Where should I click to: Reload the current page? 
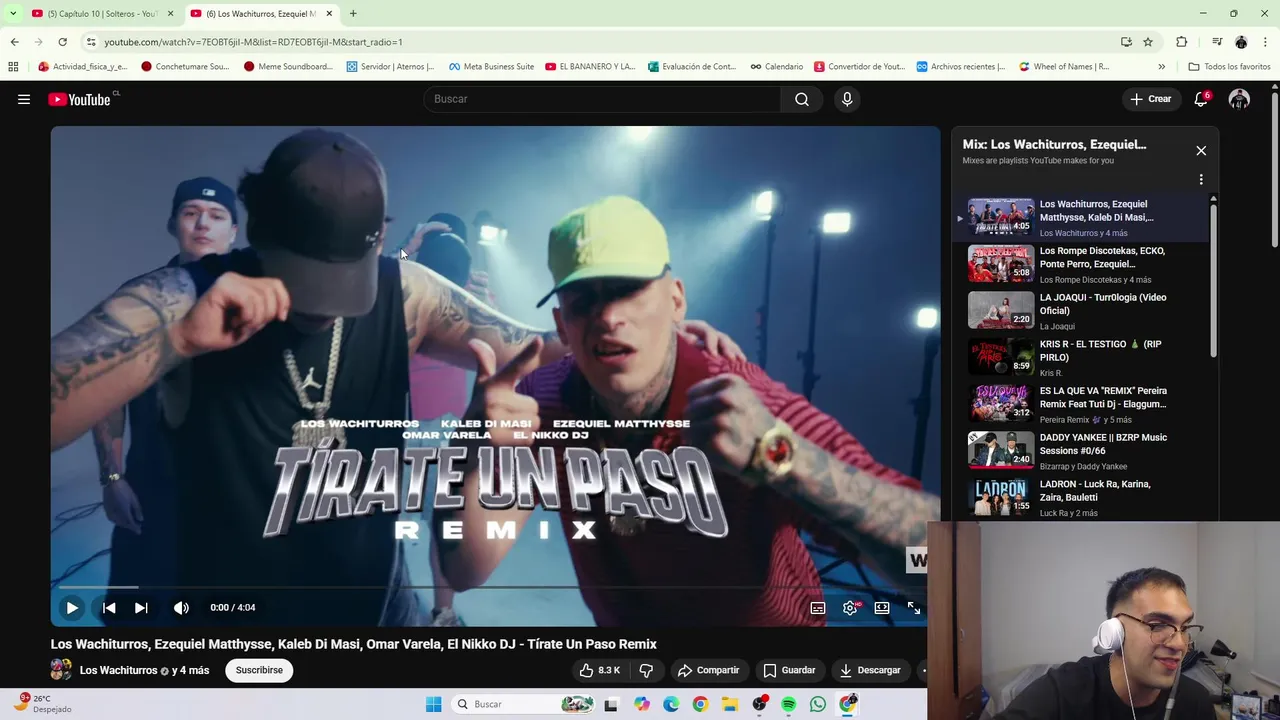point(62,42)
